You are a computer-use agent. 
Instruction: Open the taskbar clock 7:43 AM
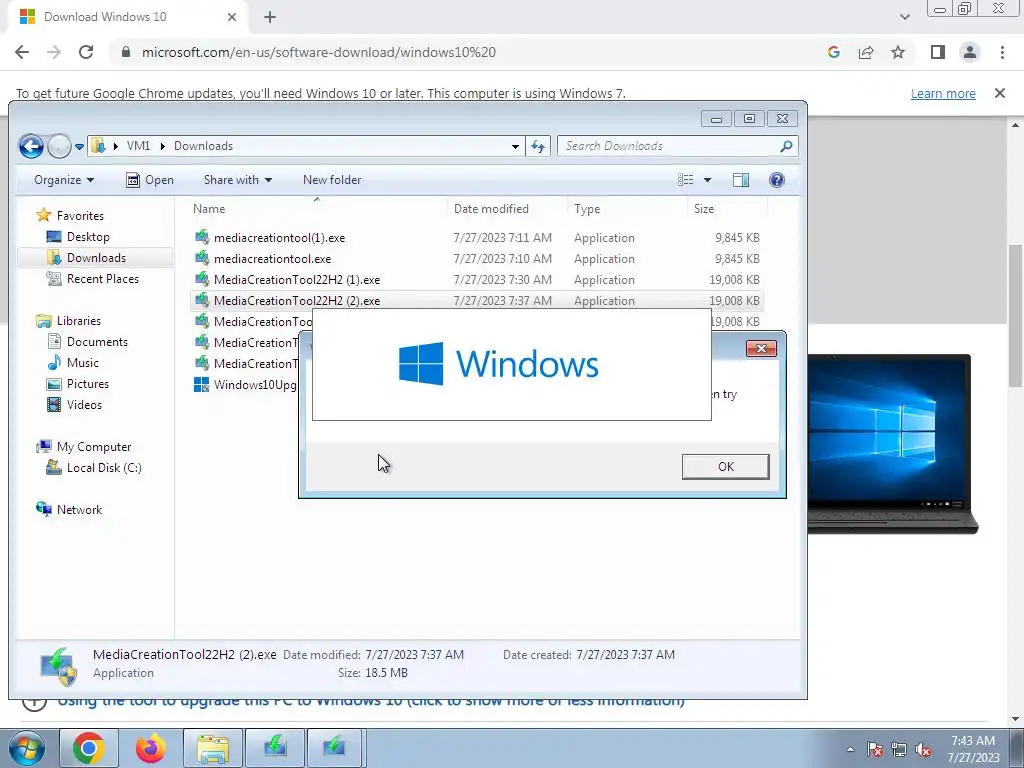coord(973,749)
